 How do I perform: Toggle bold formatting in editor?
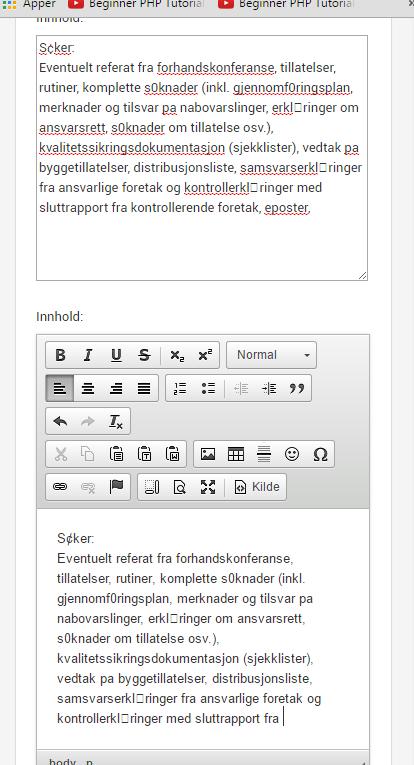(60, 355)
